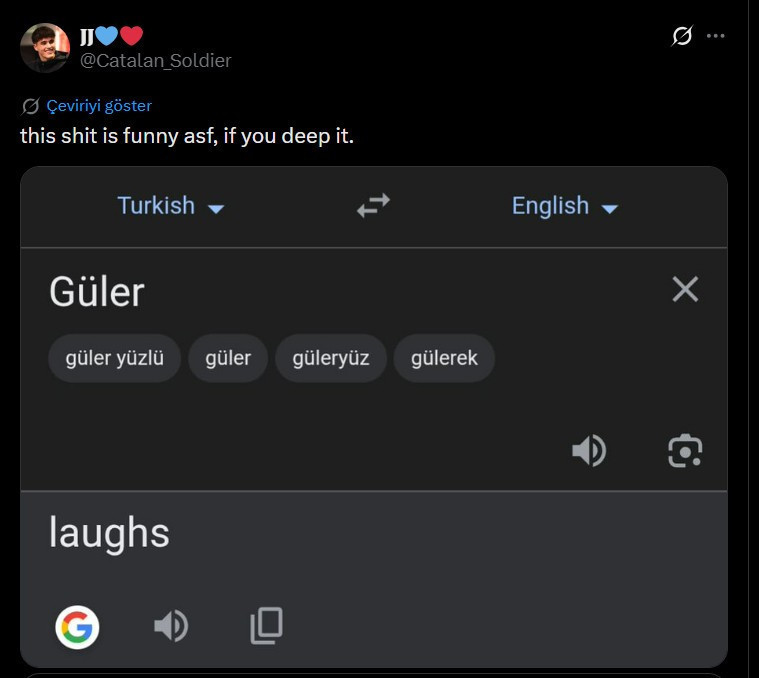Visit the @Catalan_Soldier handle link
The height and width of the screenshot is (678, 759).
click(155, 61)
